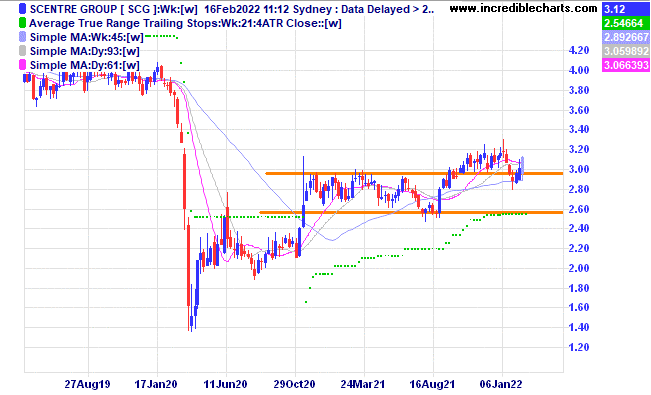Click the 1.20 price axis label
Screen dimensions: 651x395
(579, 347)
